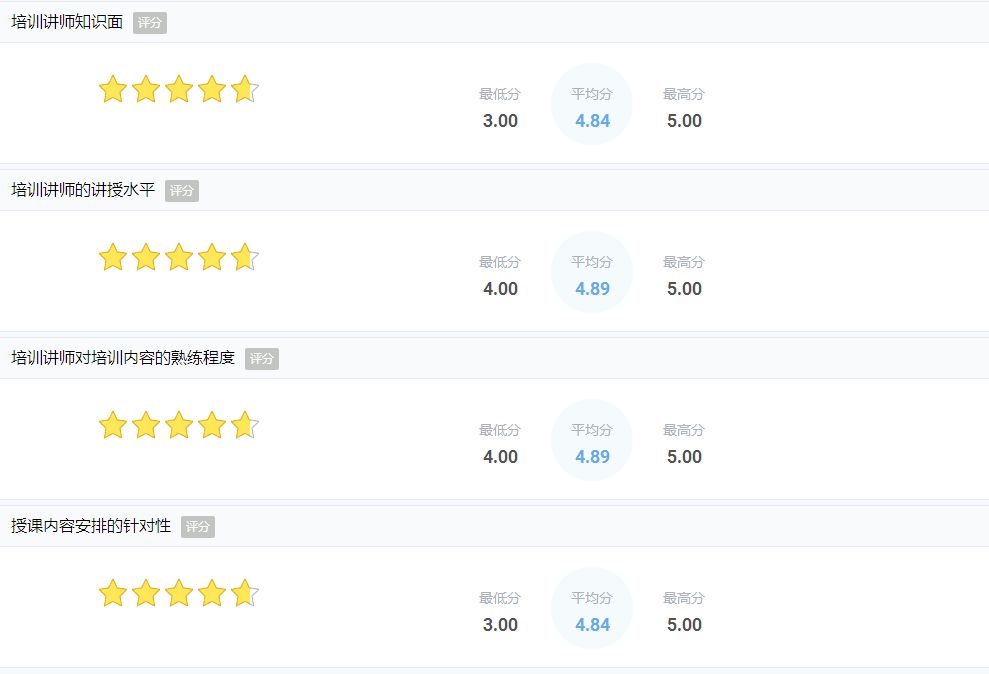The height and width of the screenshot is (674, 989).
Task: Select fifth star under 培训讲师的讲授水平
Action: click(244, 258)
